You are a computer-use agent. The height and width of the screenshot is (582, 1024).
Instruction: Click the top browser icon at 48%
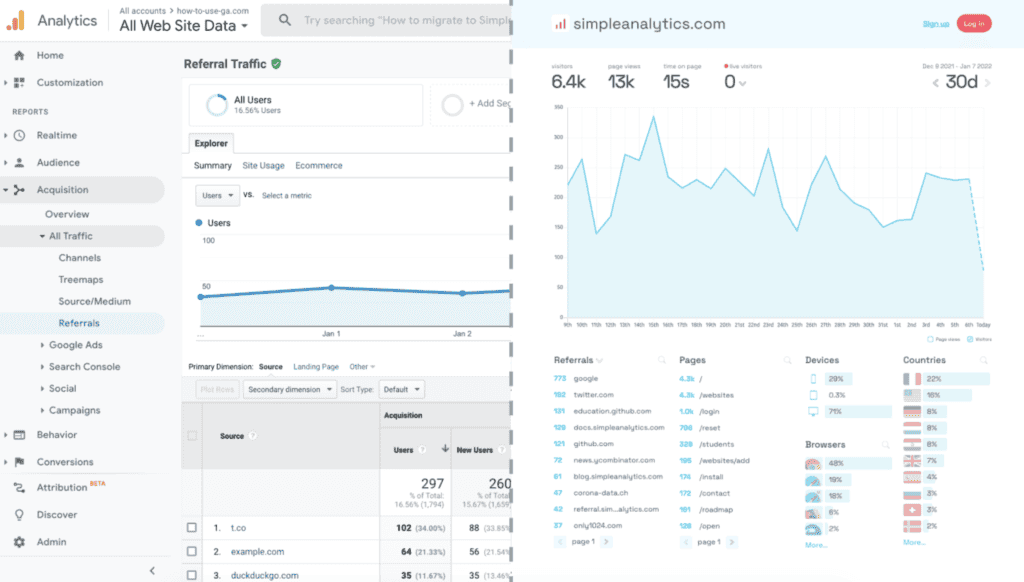pyautogui.click(x=813, y=464)
